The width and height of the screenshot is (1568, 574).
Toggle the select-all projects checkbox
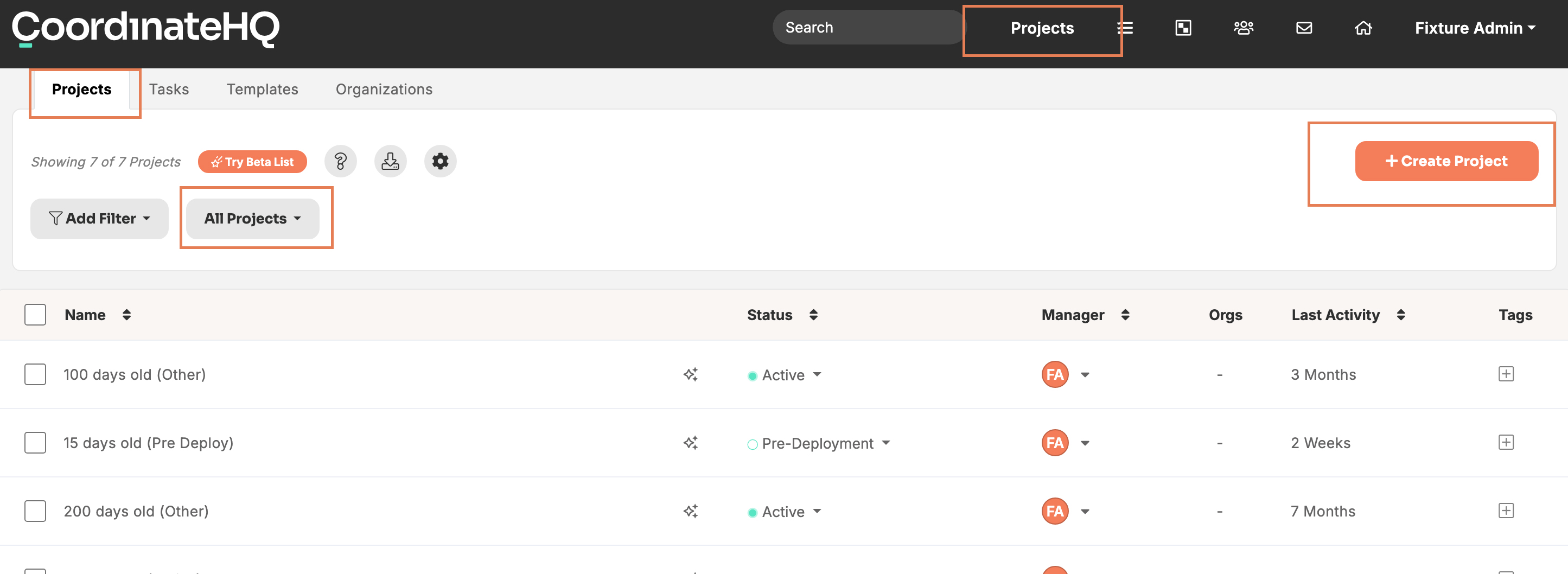coord(35,315)
